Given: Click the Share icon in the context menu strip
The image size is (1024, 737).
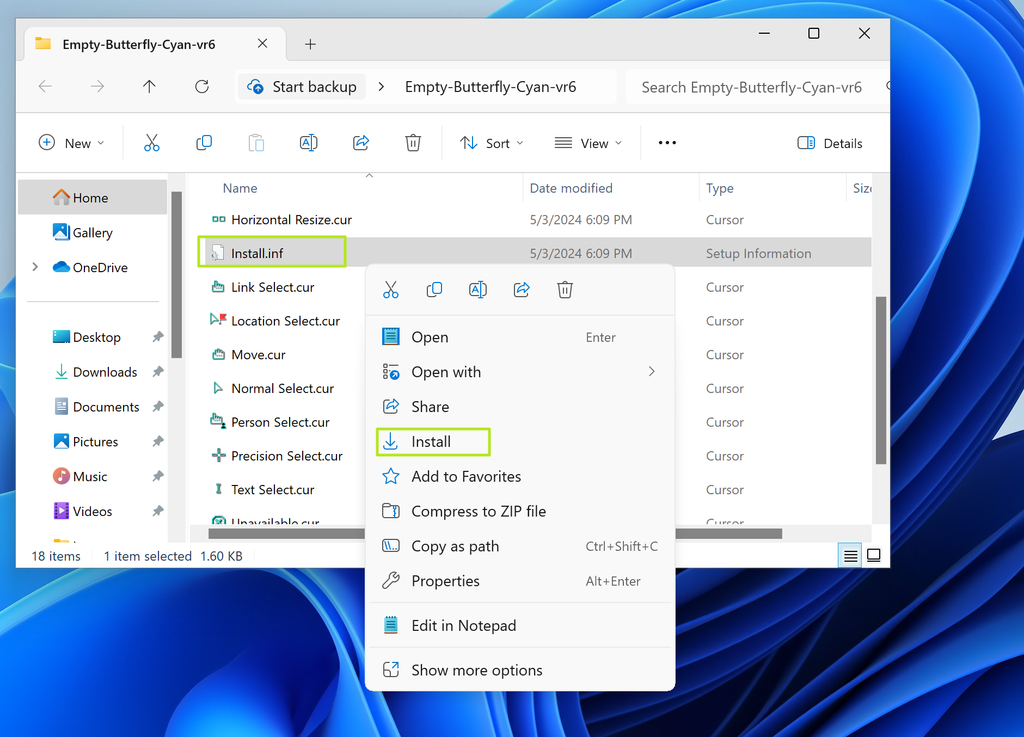Looking at the screenshot, I should pos(520,289).
